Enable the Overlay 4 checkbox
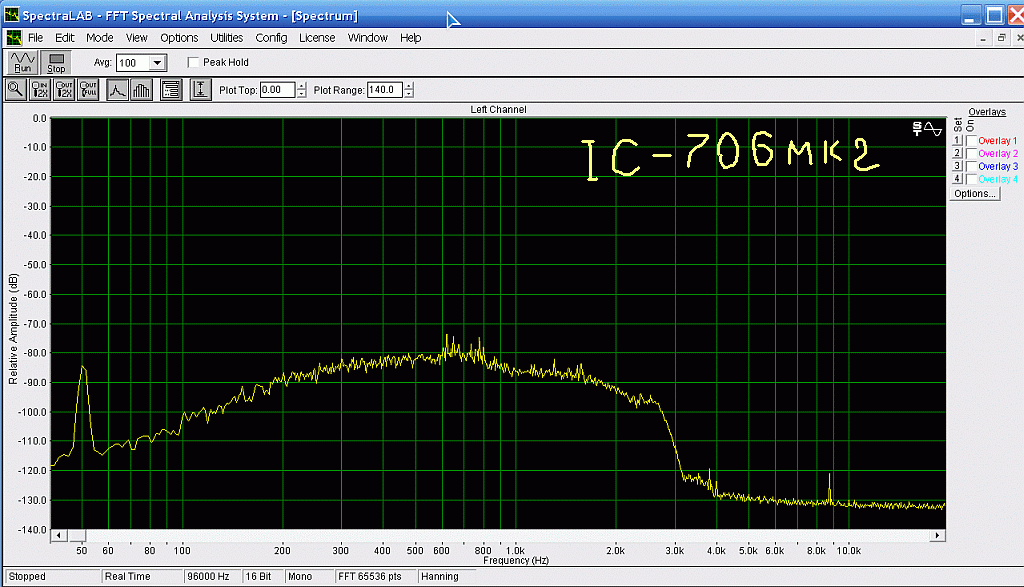The height and width of the screenshot is (587, 1024). click(x=972, y=179)
